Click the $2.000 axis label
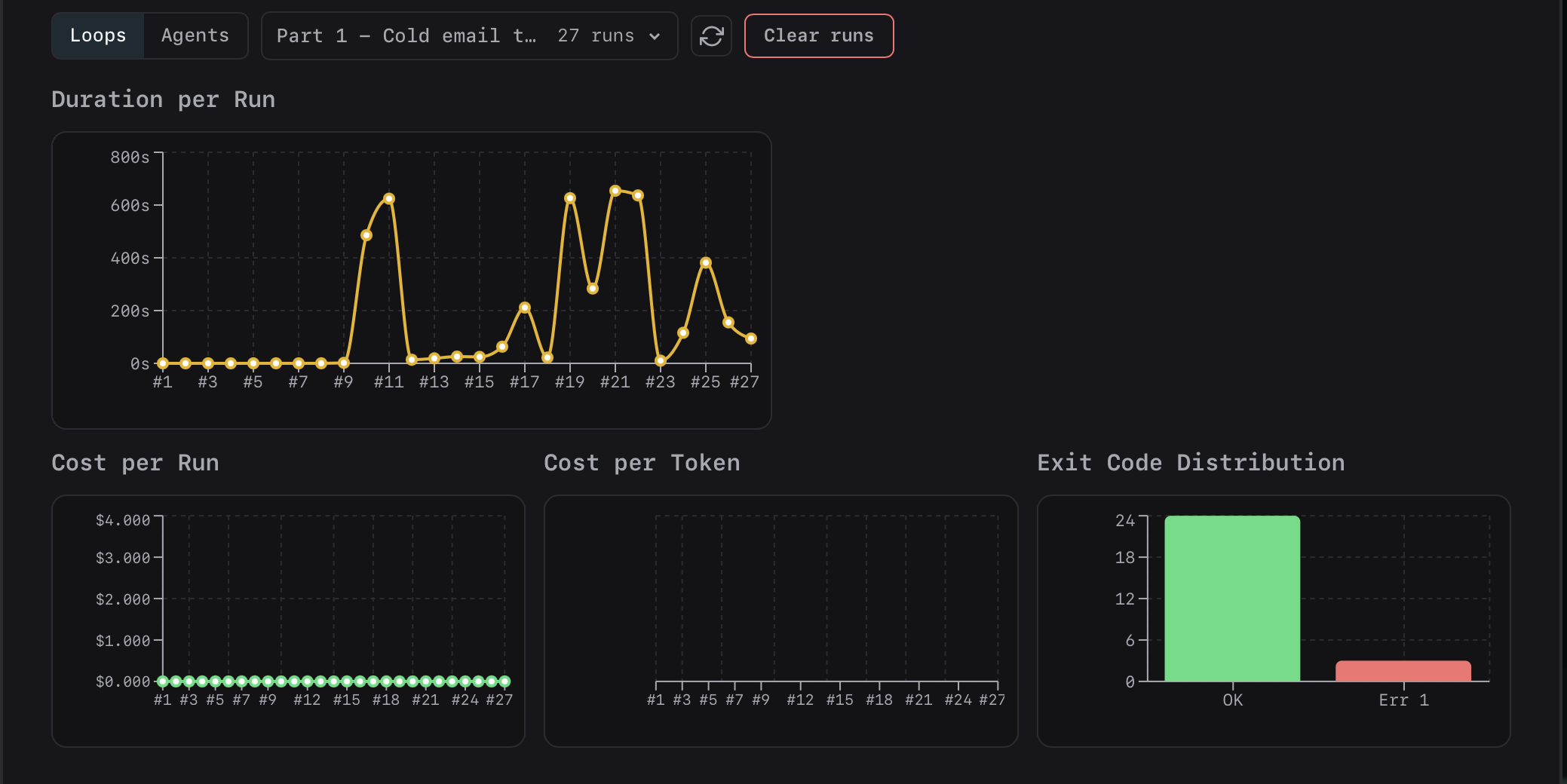Image resolution: width=1567 pixels, height=784 pixels. tap(123, 599)
